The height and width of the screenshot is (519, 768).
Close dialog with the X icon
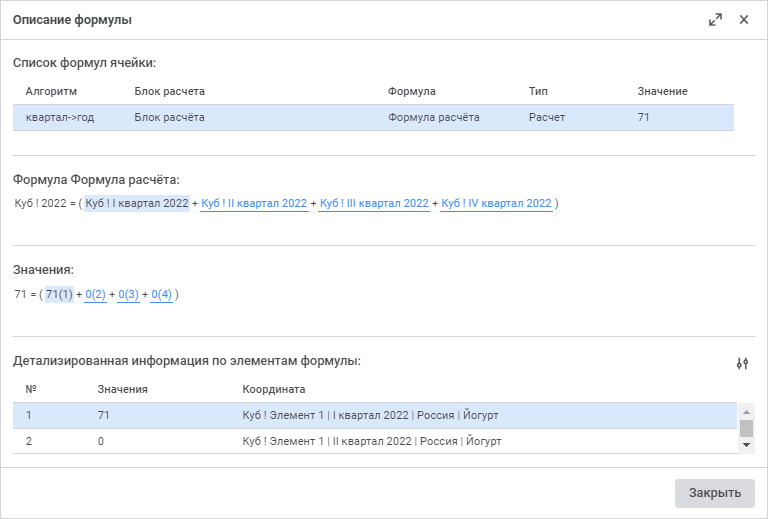coord(744,20)
